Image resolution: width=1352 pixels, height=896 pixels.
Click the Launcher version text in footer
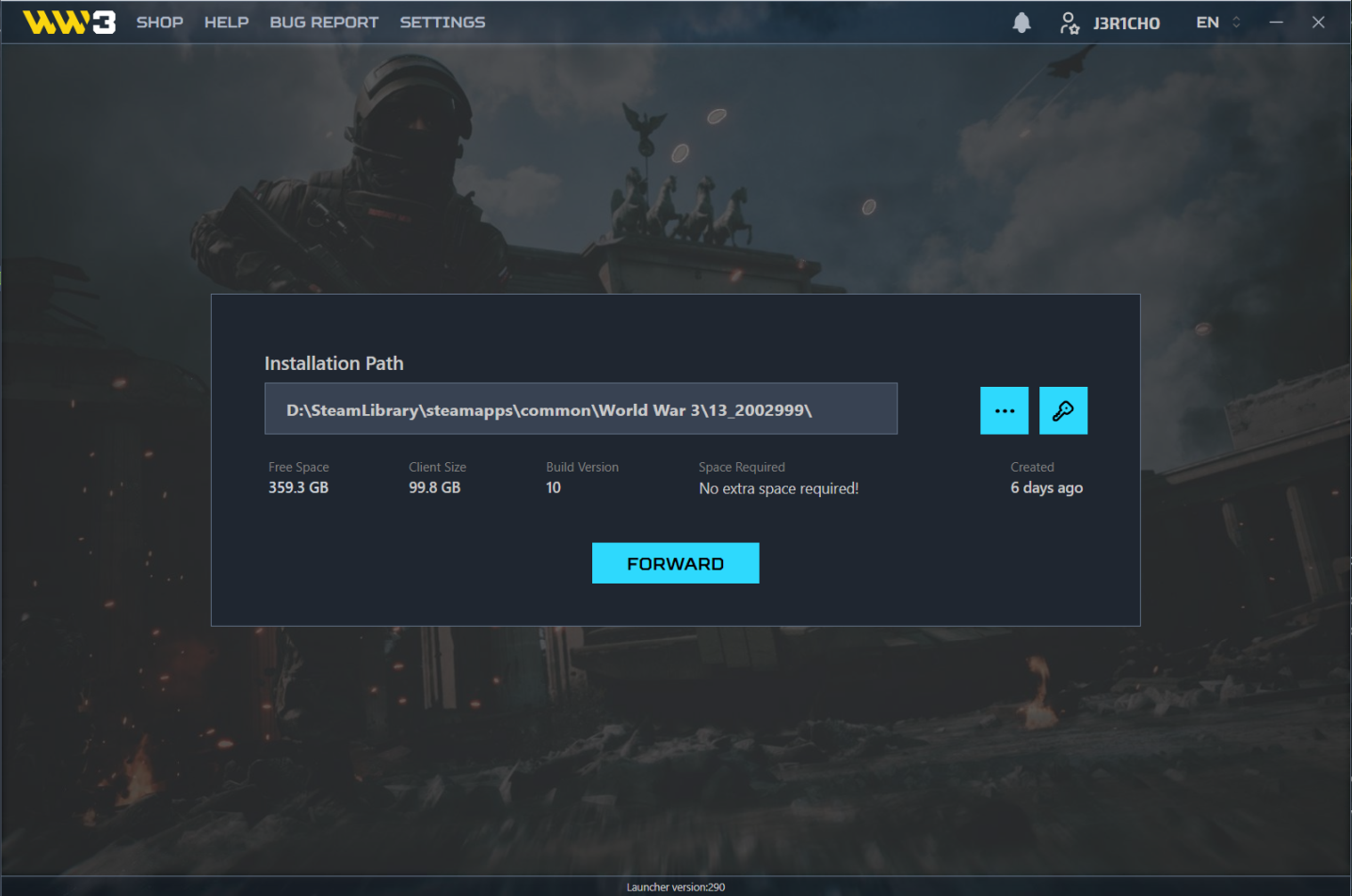click(675, 887)
